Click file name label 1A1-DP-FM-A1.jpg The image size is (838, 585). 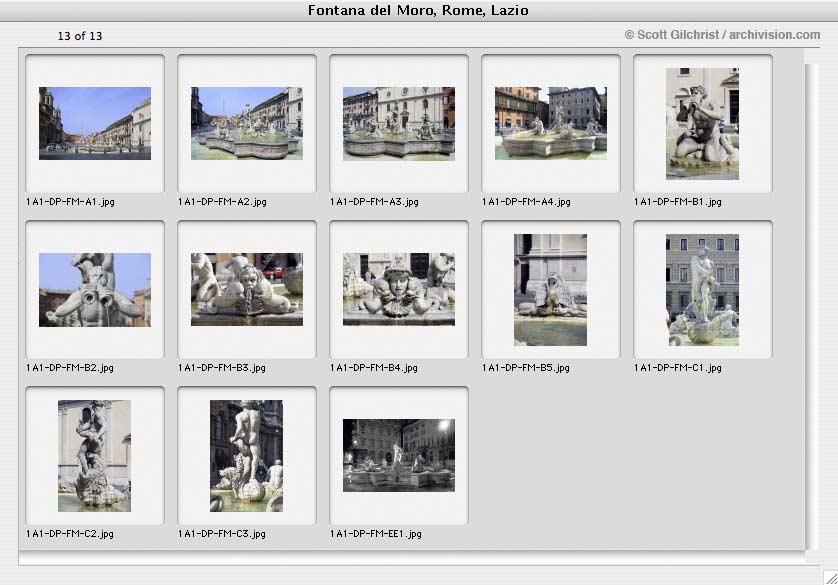coord(70,202)
